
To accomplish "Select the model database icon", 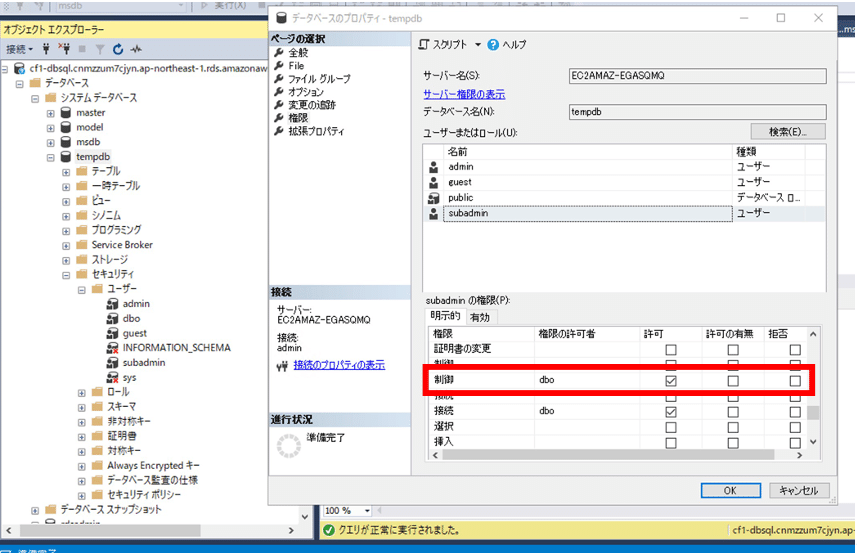I will (x=66, y=127).
